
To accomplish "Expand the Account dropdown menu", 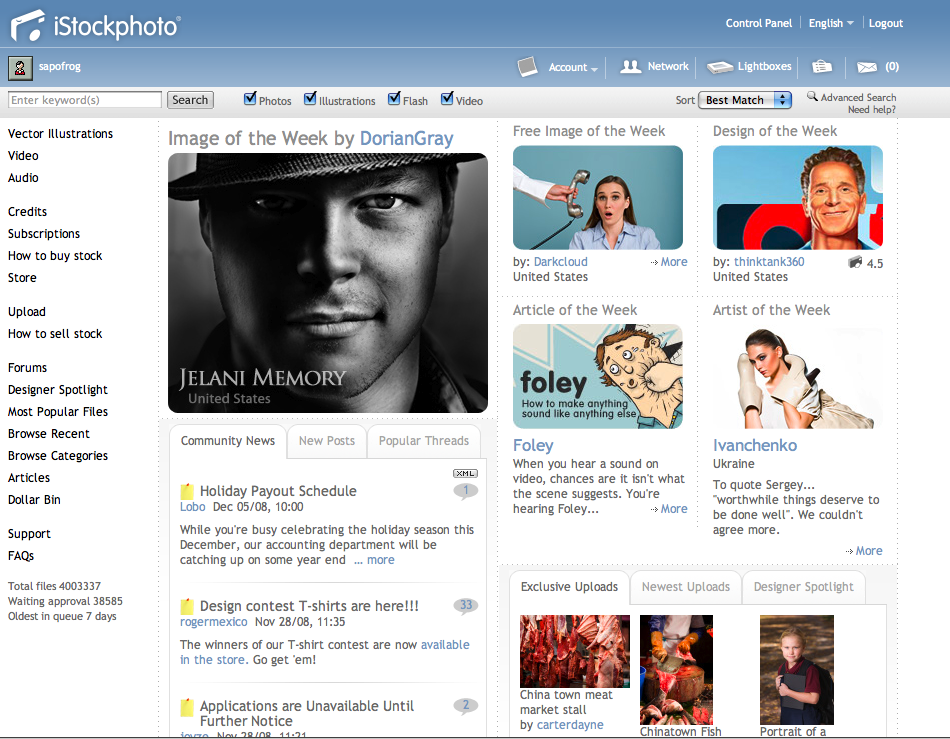I will point(573,67).
